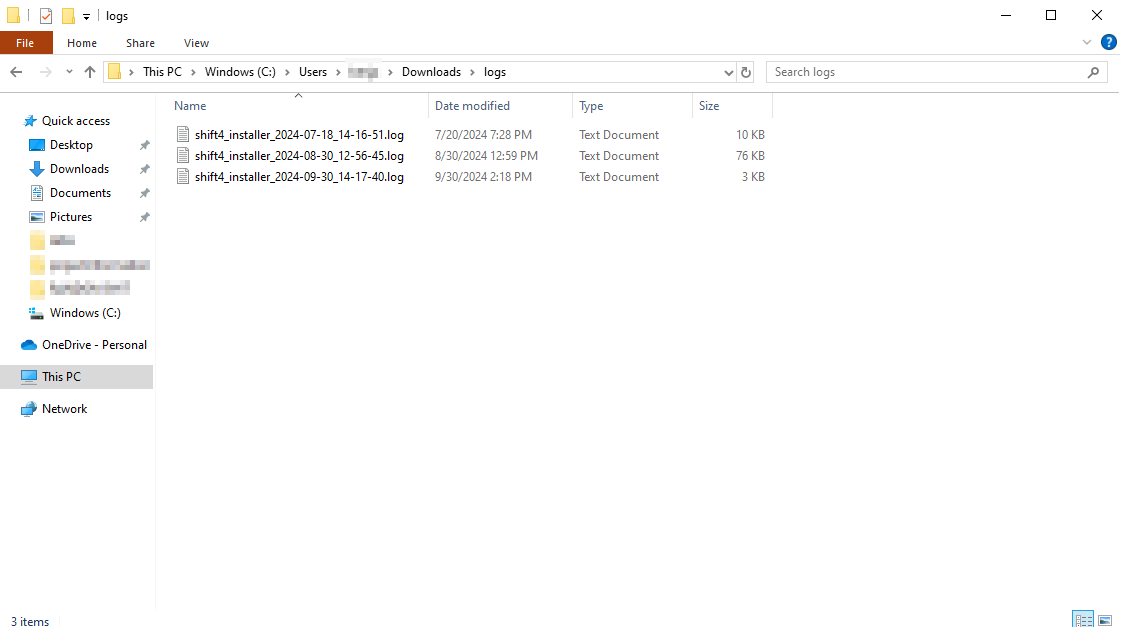This screenshot has height=627, width=1121.
Task: Open the address bar history dropdown
Action: point(728,72)
